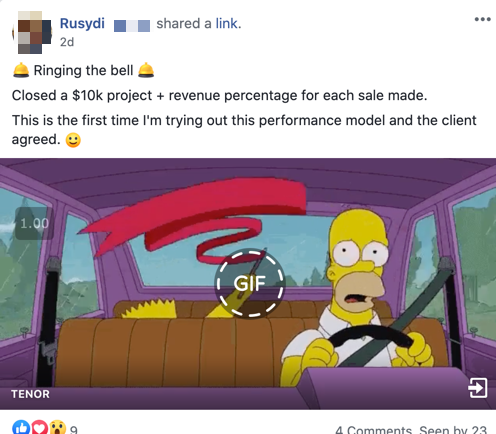
Task: Click the pixelated profile picture avatar
Action: [x=32, y=32]
